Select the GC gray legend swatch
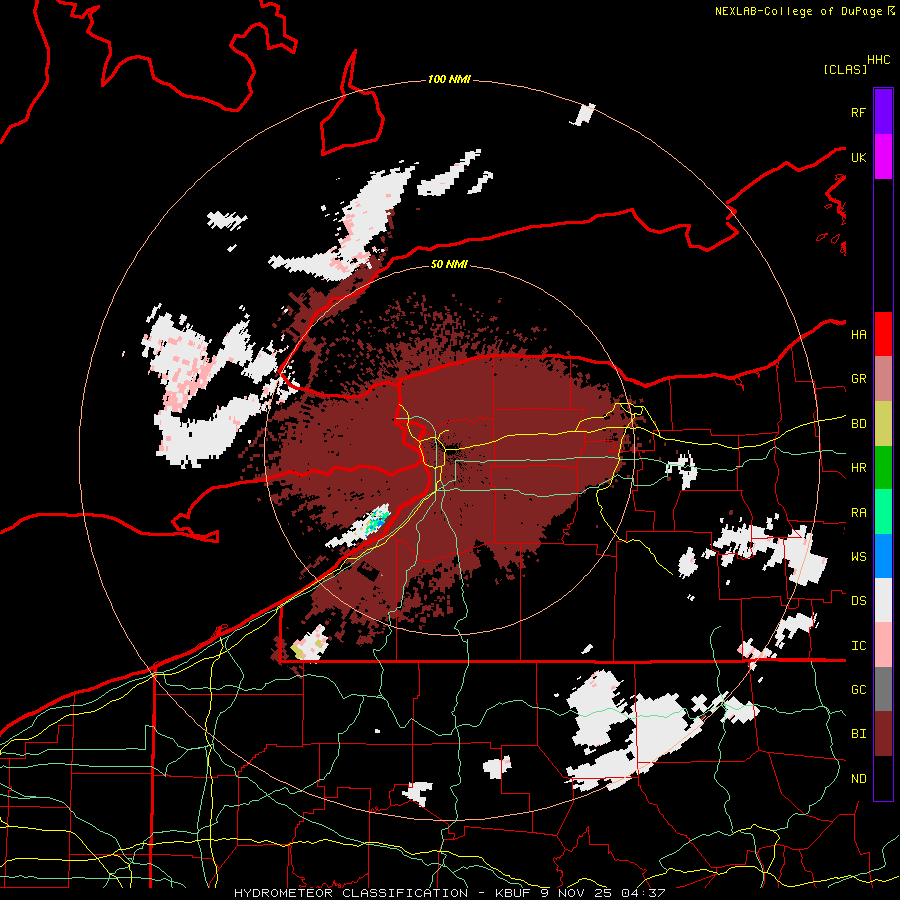Viewport: 900px width, 900px height. click(883, 689)
